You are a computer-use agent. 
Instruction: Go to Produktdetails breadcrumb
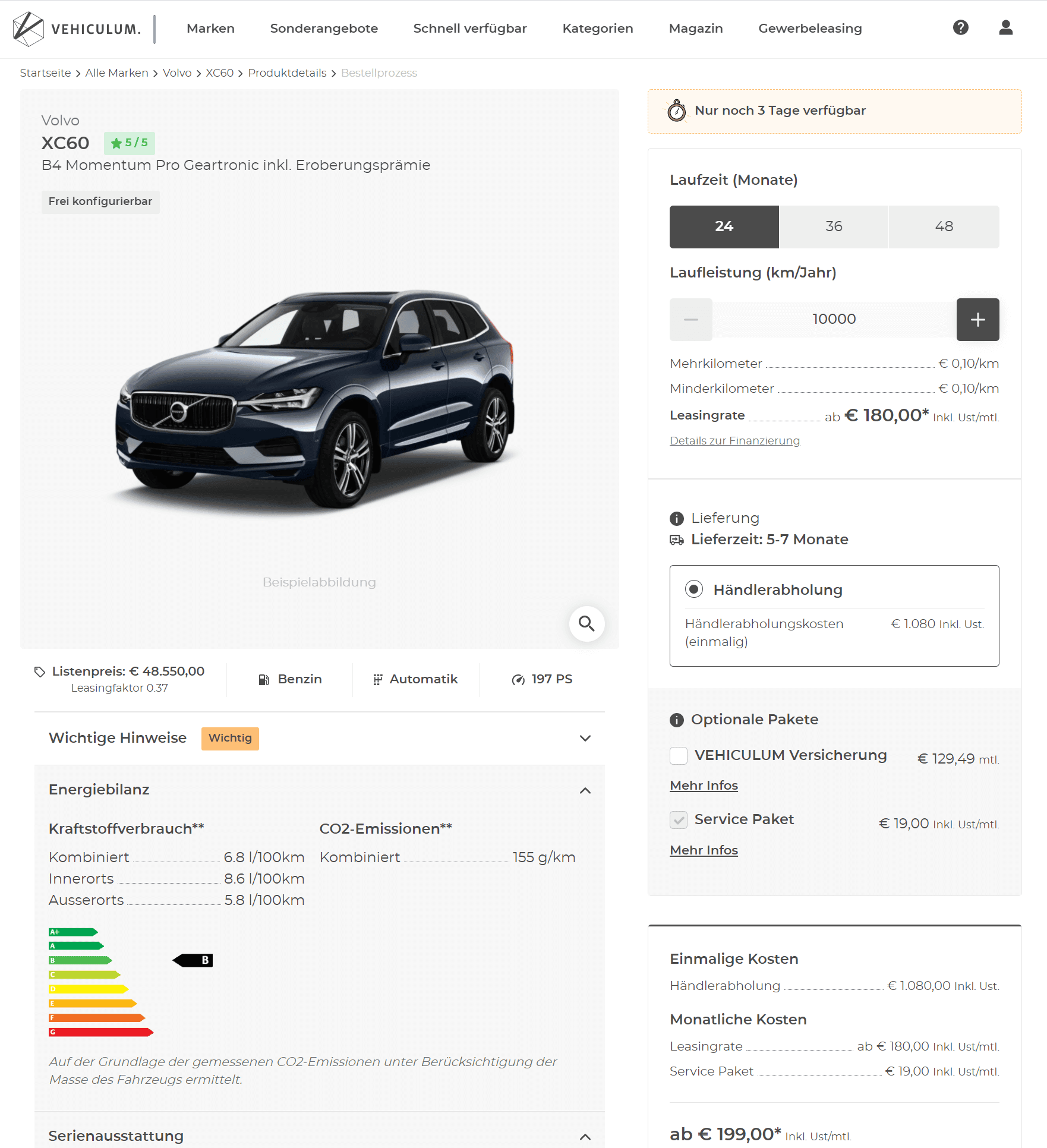287,73
